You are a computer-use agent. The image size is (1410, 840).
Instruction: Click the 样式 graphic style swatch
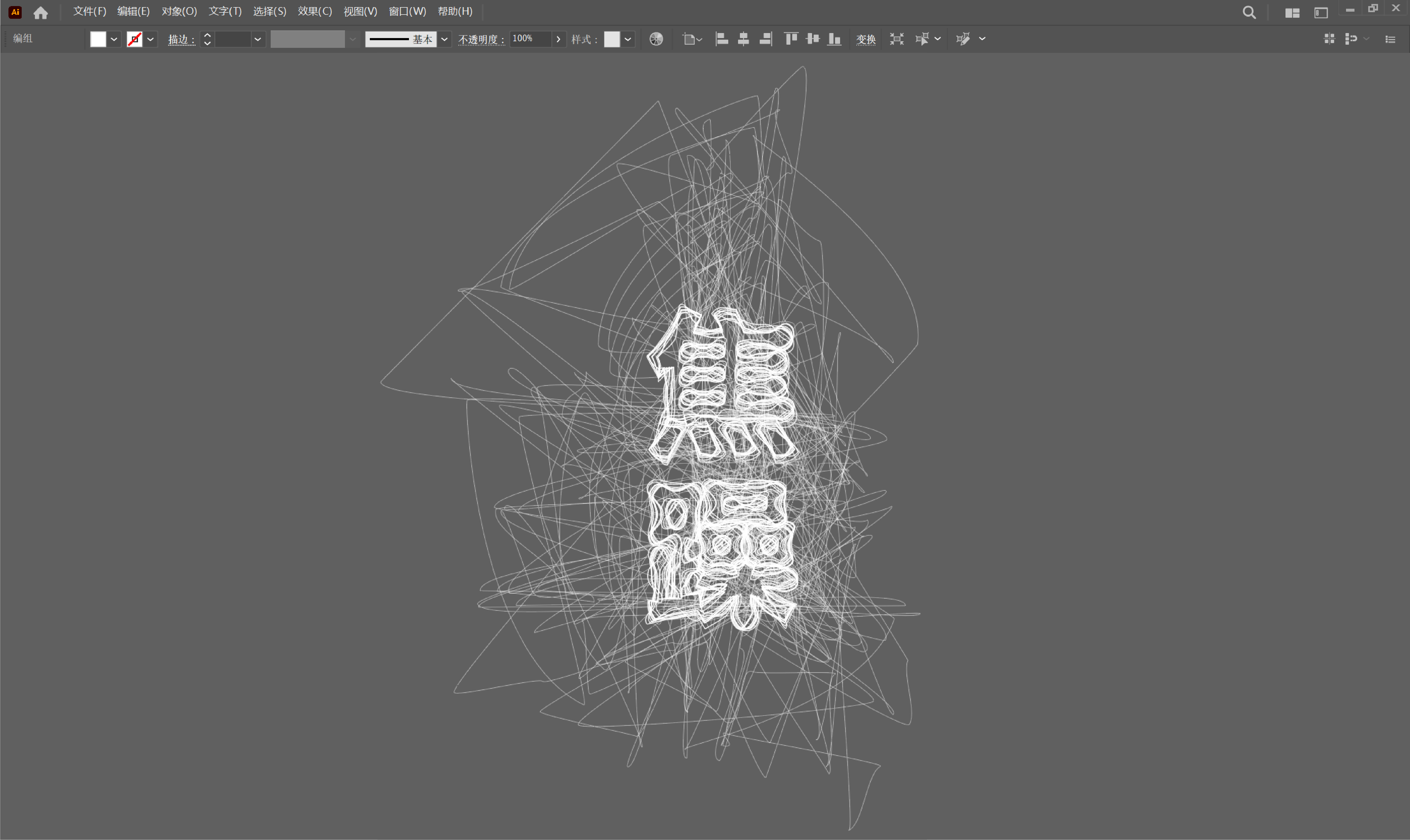tap(612, 39)
